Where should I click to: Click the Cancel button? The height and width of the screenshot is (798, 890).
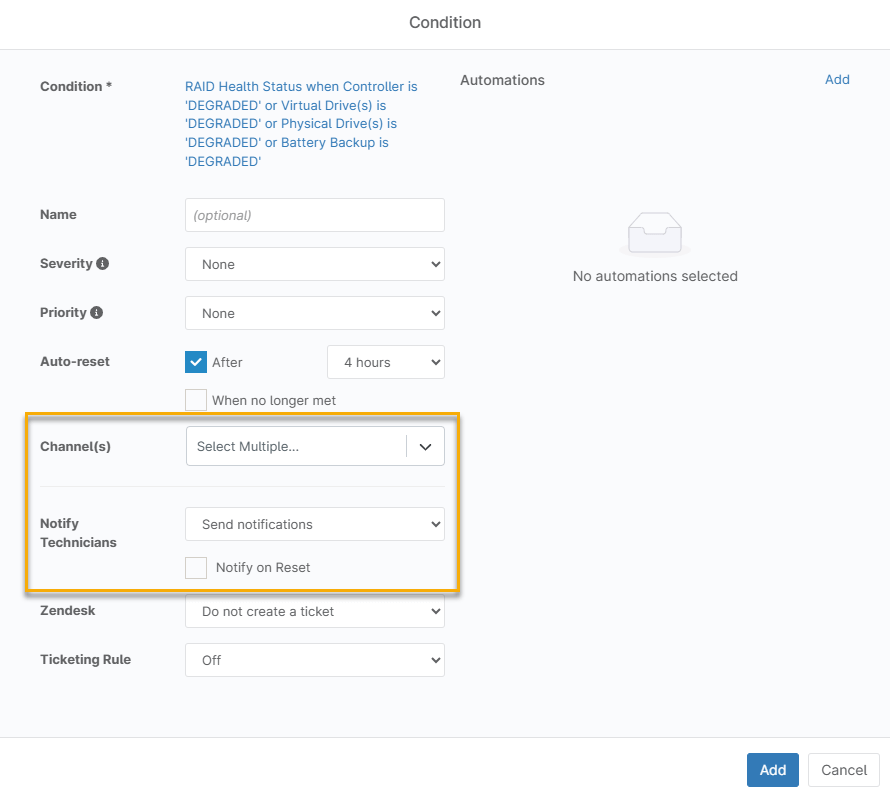(843, 770)
